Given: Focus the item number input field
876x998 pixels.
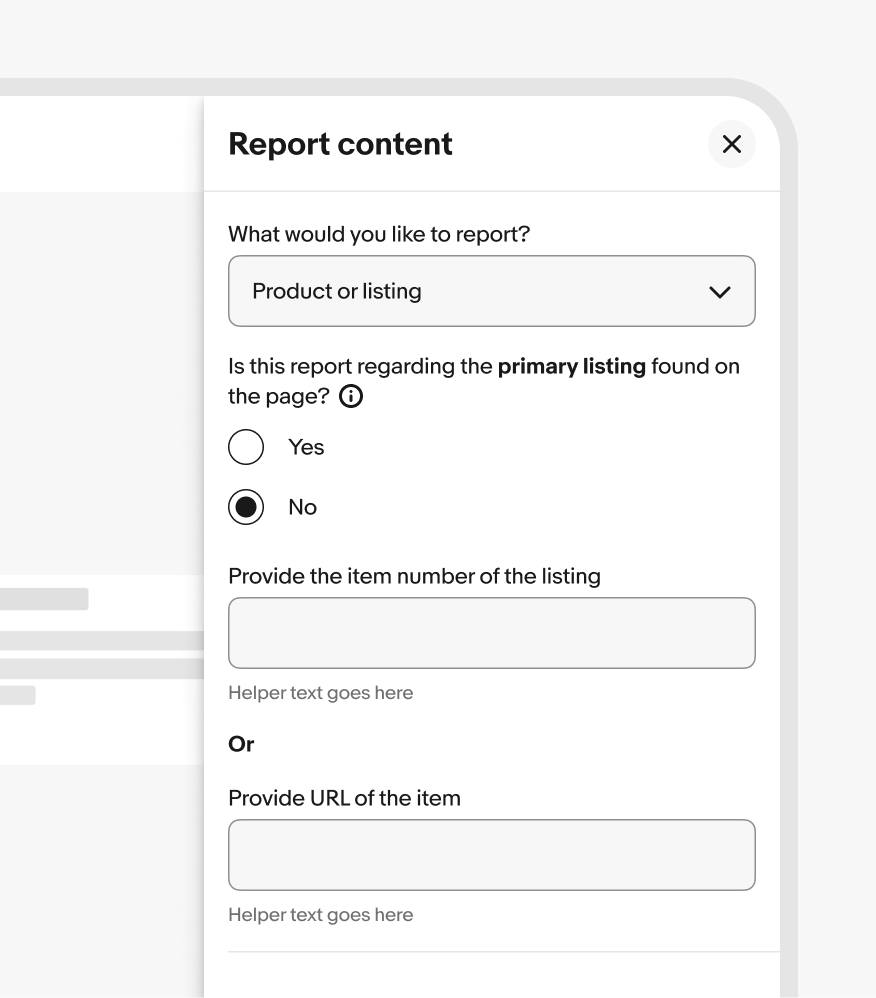Looking at the screenshot, I should click(x=491, y=633).
